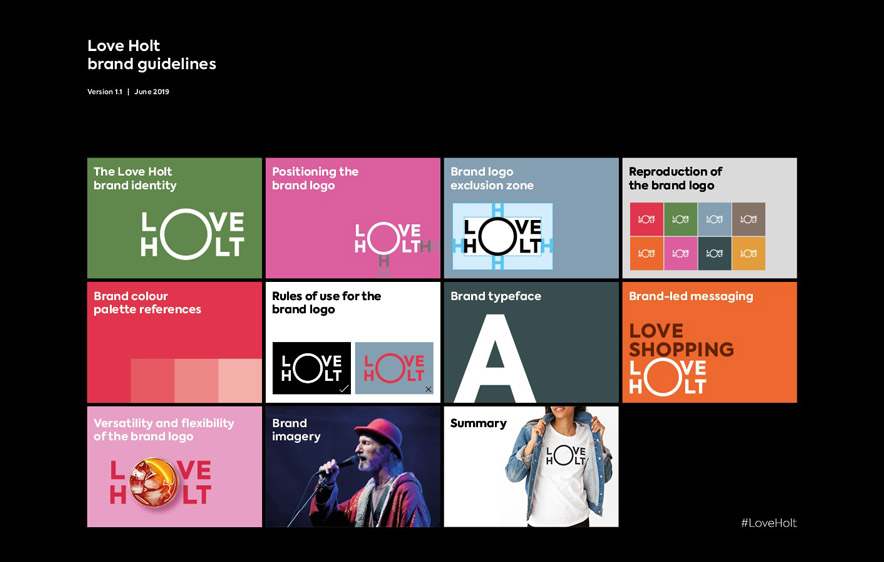Go to Positioning the brand logo section
Screen dimensions: 884x562
[x=352, y=218]
